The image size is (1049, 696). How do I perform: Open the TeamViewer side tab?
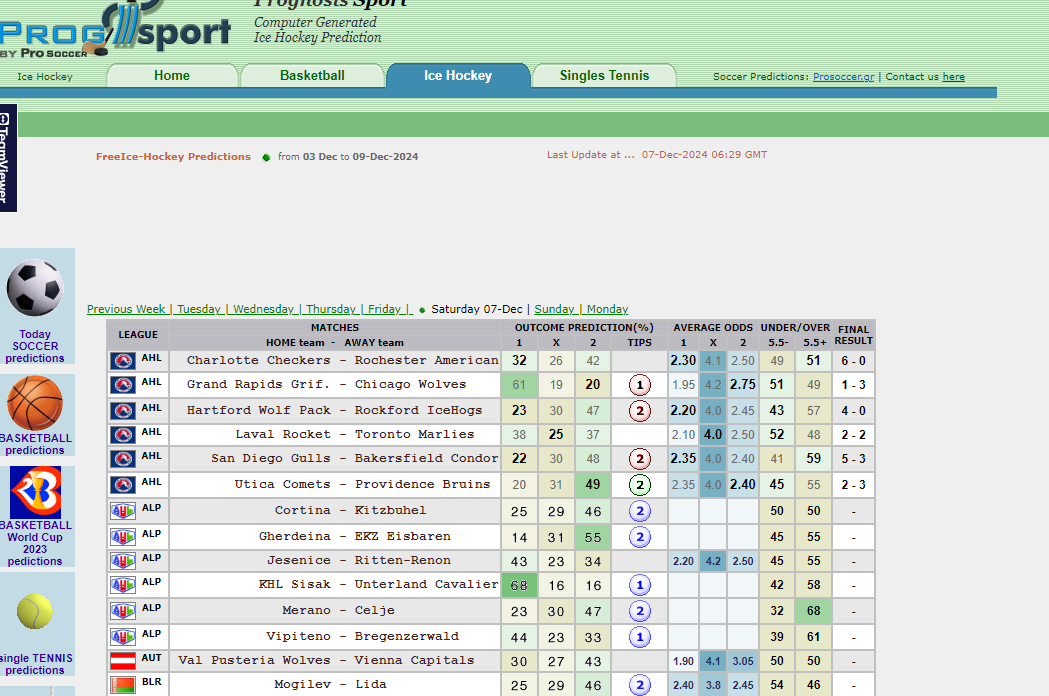7,158
